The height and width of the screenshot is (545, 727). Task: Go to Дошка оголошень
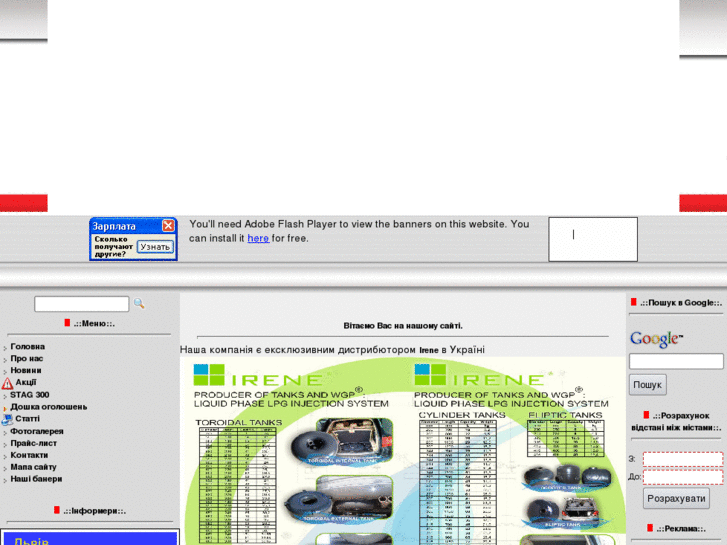(49, 407)
